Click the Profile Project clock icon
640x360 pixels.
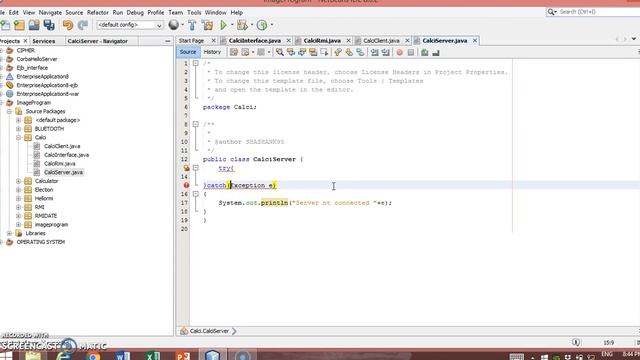262,25
